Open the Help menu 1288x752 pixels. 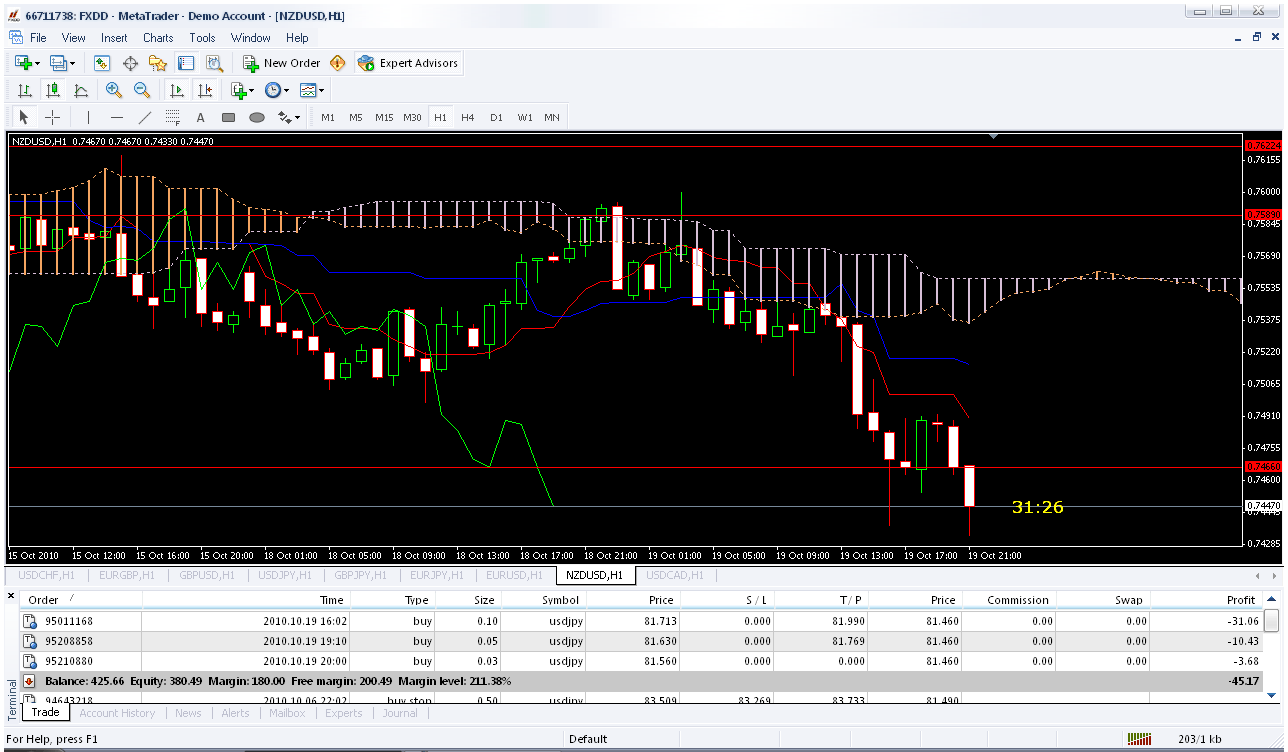[x=297, y=38]
